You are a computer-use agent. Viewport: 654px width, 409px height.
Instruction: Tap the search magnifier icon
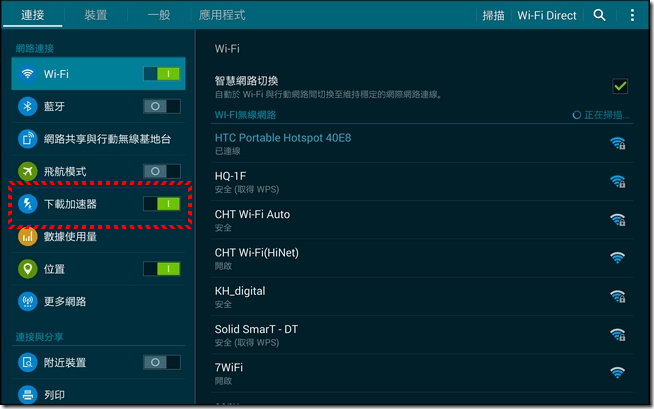pos(600,16)
